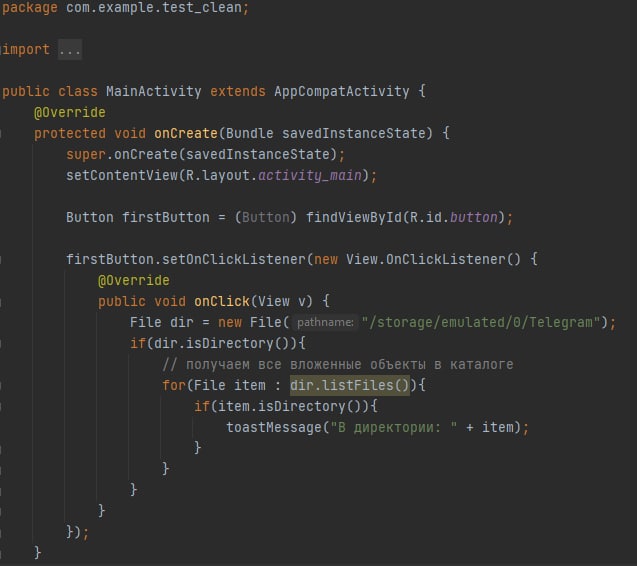
Task: Click the highlighted dir.listFiles() call
Action: 350,385
